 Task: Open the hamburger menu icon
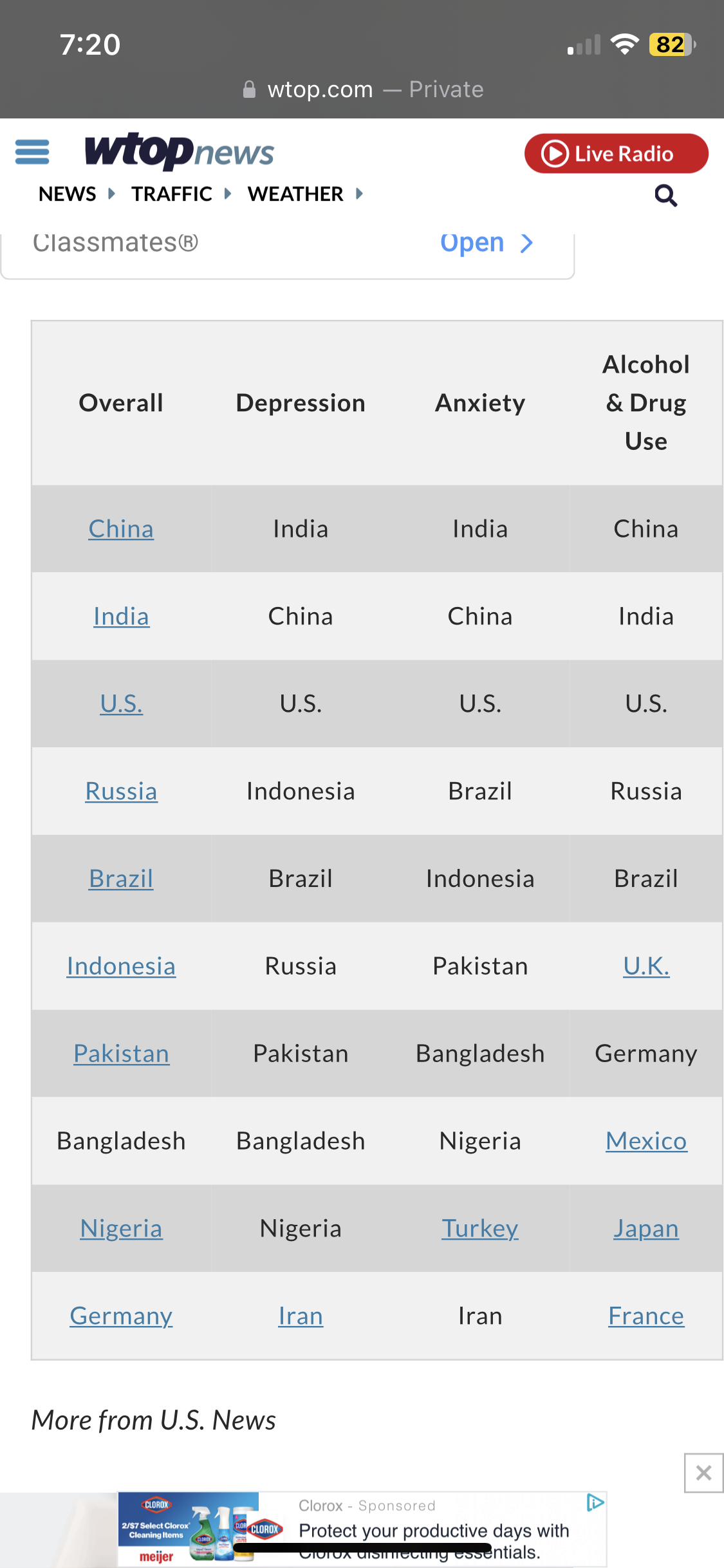click(x=32, y=152)
